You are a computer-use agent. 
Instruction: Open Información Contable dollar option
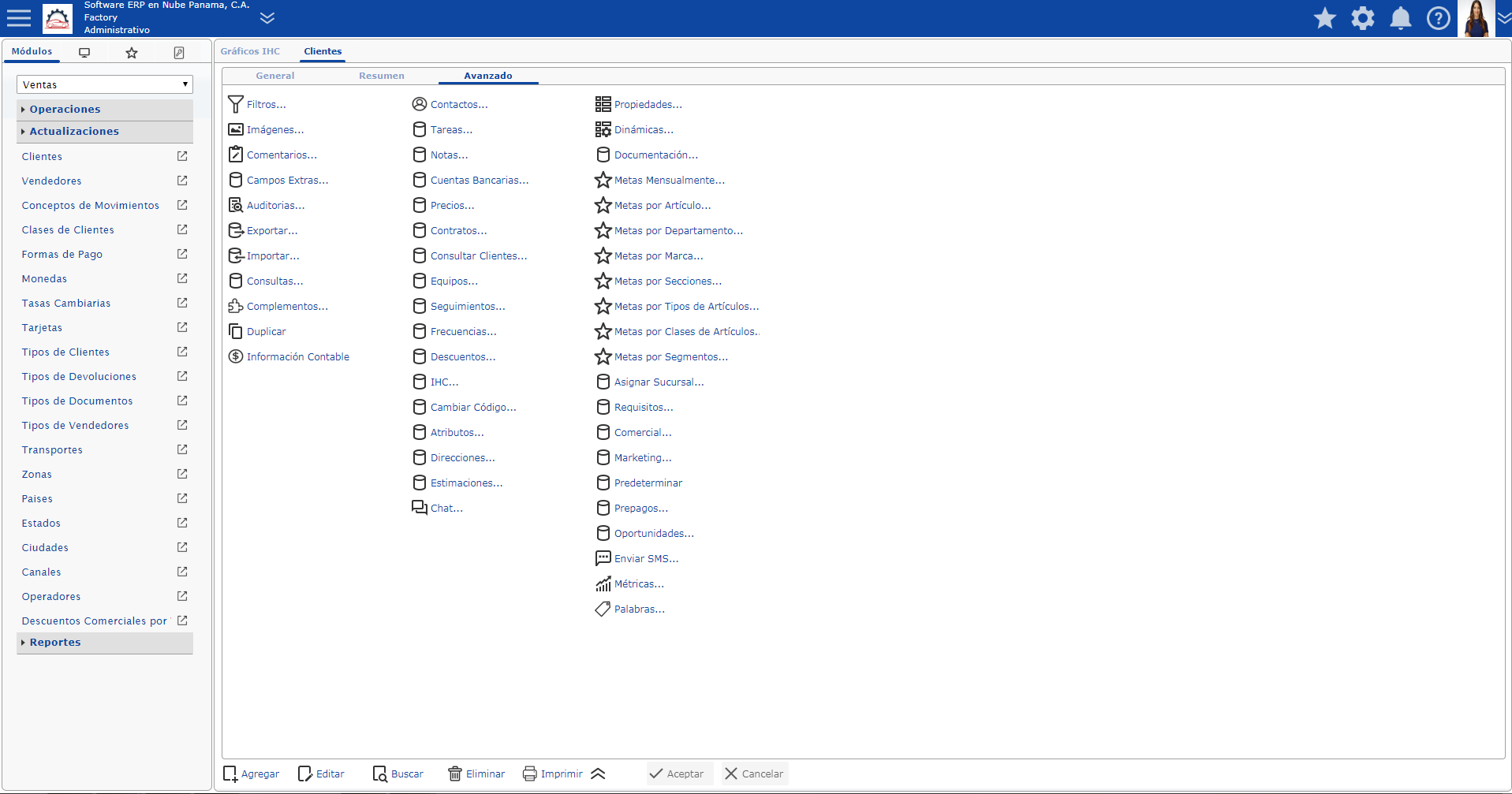(x=289, y=356)
